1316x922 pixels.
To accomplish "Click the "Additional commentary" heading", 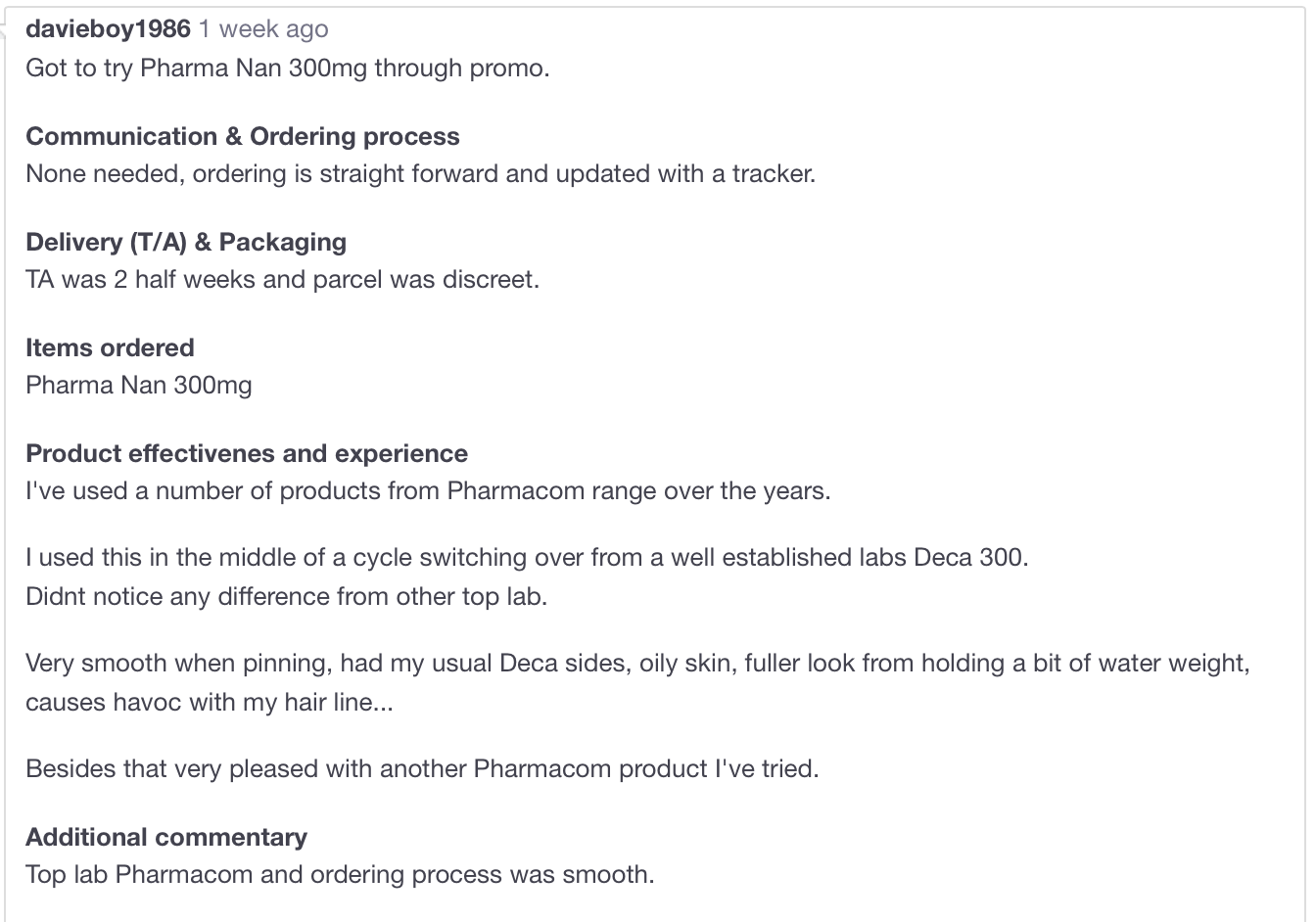I will pyautogui.click(x=166, y=837).
